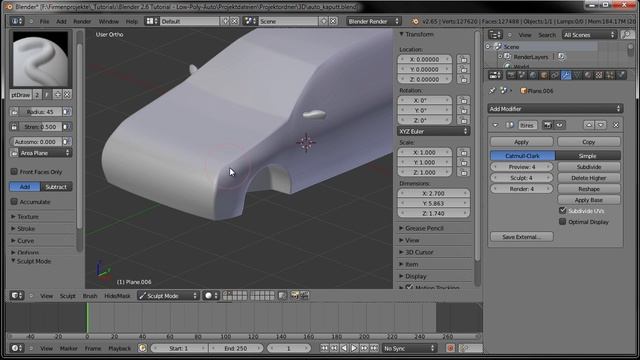Open the Modifiers properties tab (wrench icon)
Image resolution: width=640 pixels, height=360 pixels.
pyautogui.click(x=566, y=75)
